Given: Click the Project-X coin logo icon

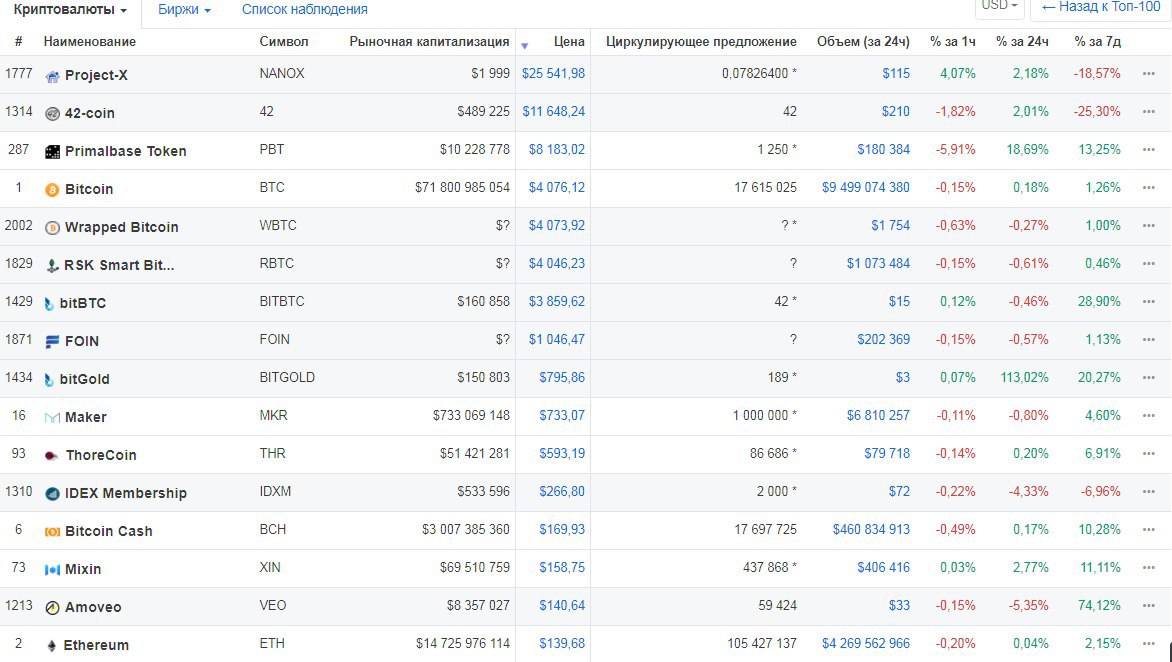Looking at the screenshot, I should 52,75.
